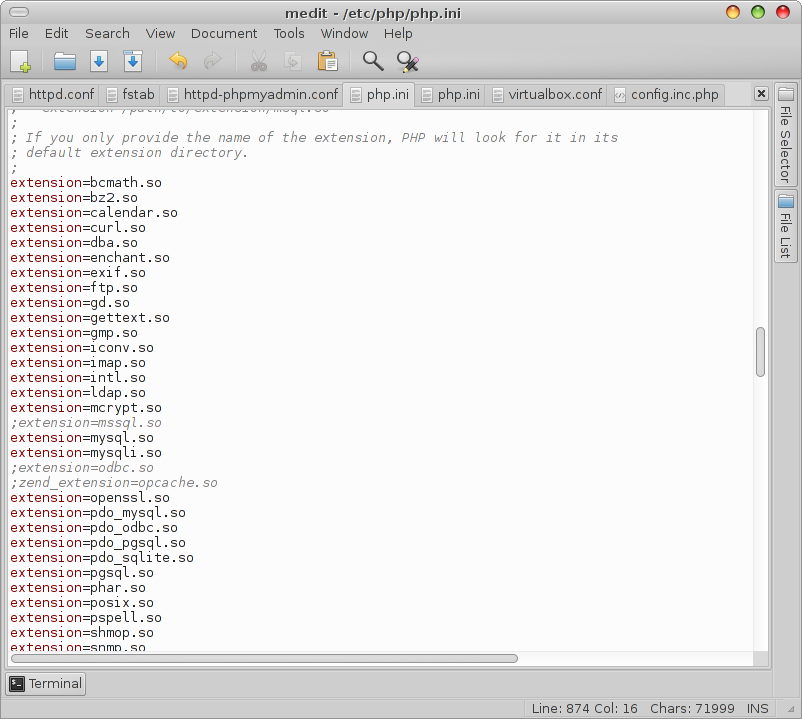Open the Terminal bottom pane

click(46, 684)
